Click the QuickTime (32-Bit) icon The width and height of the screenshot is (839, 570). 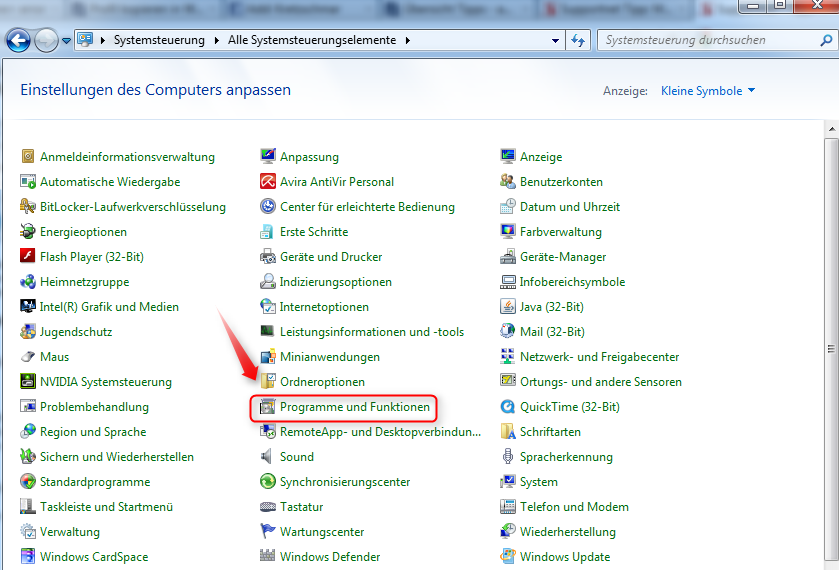coord(509,407)
